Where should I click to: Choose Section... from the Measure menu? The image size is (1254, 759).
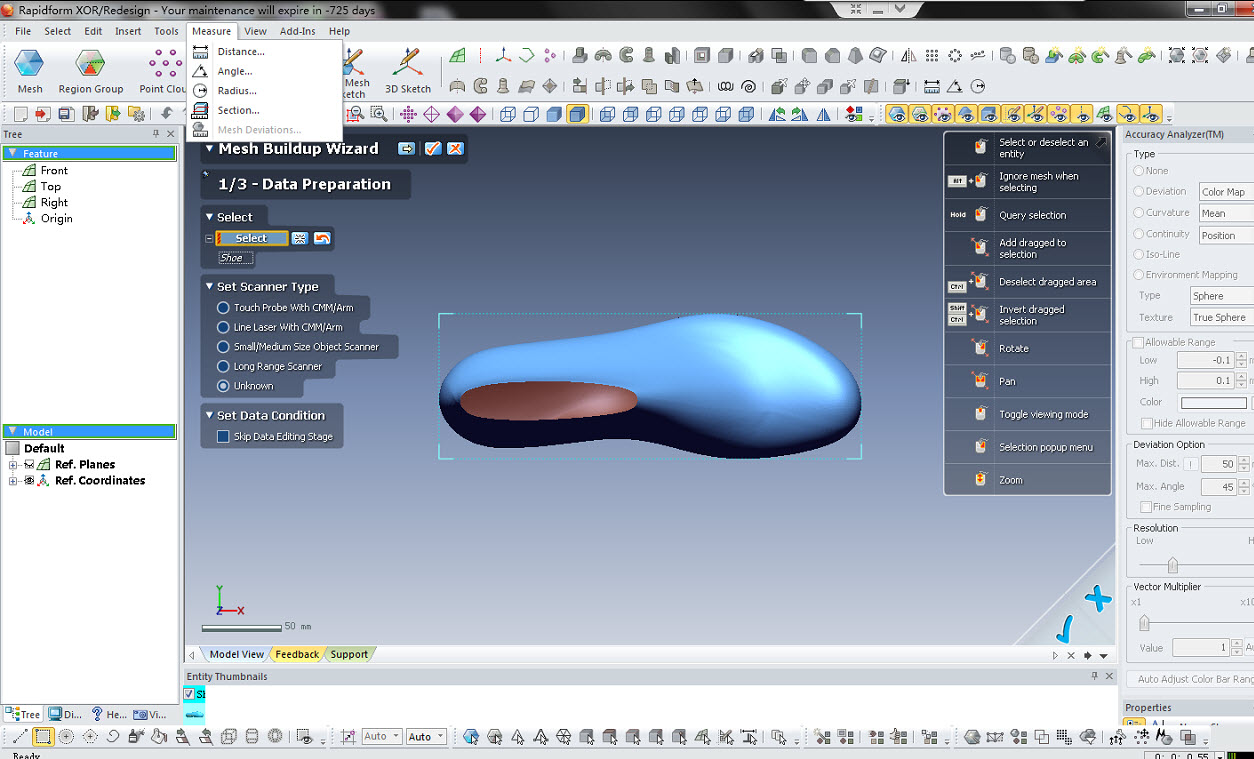[x=238, y=110]
